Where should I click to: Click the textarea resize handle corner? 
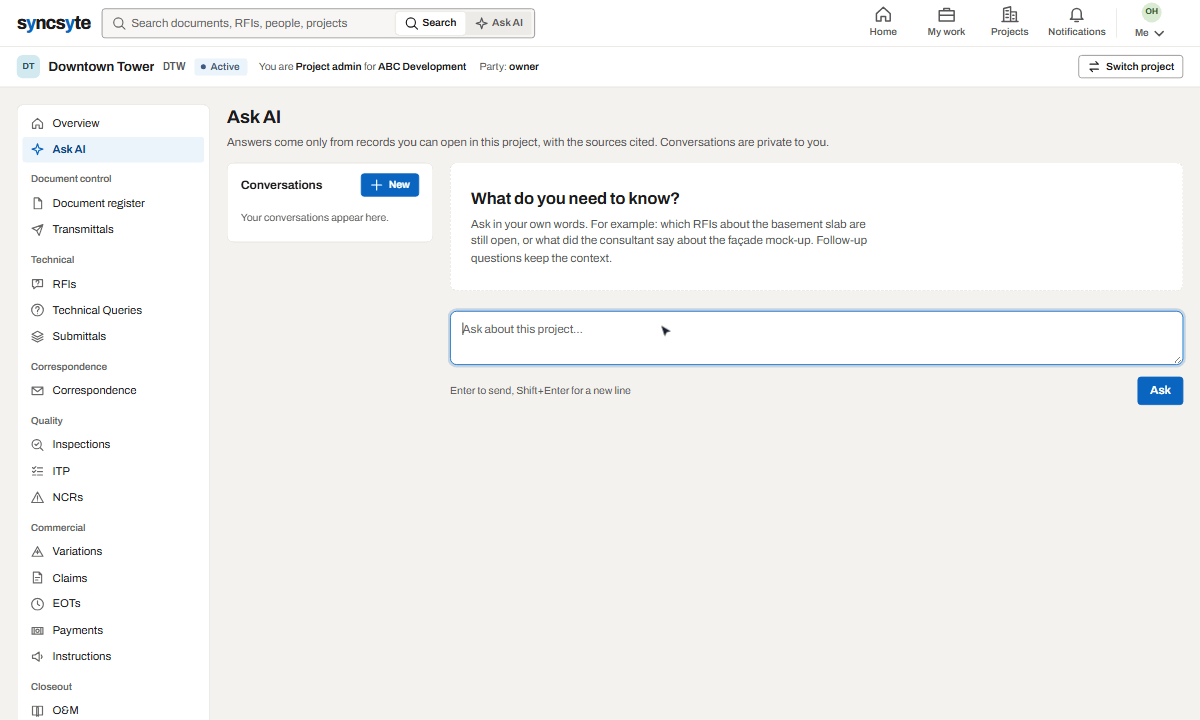[x=1177, y=359]
